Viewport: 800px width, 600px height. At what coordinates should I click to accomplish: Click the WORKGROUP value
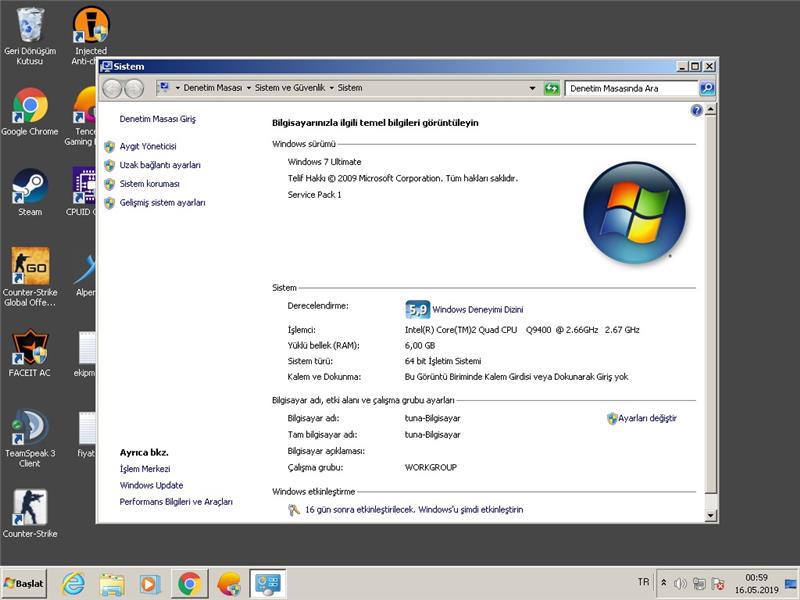(x=431, y=467)
